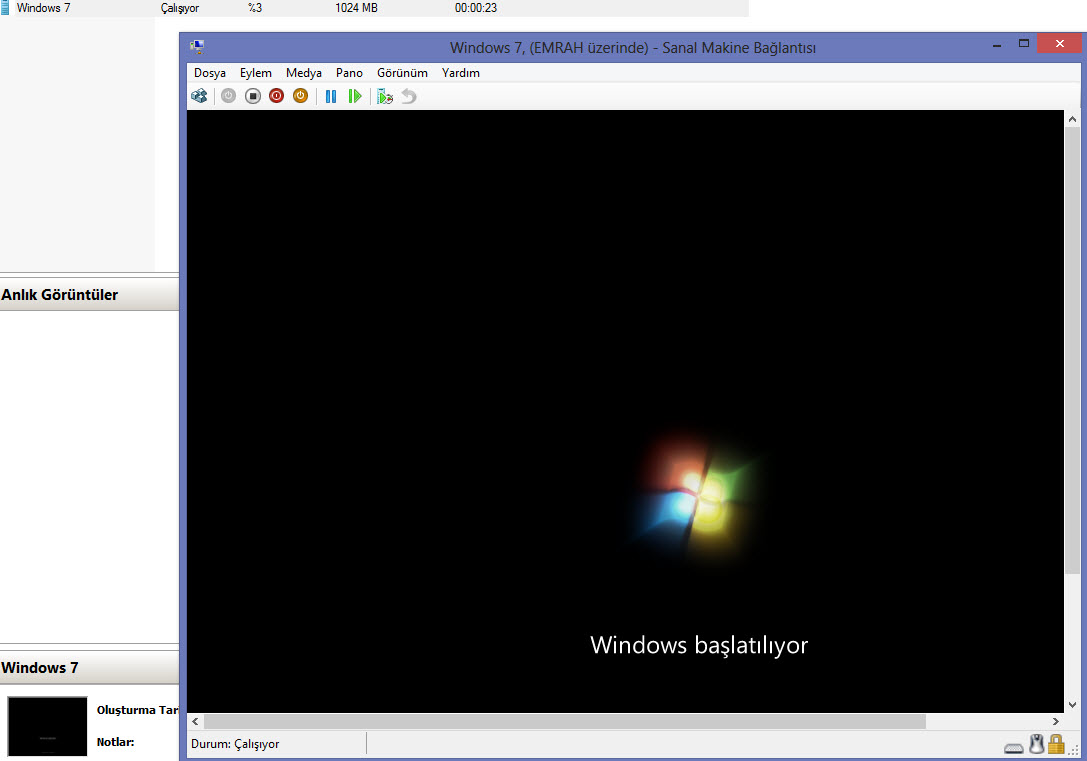1087x761 pixels.
Task: Click the green Reset play icon
Action: [x=355, y=96]
